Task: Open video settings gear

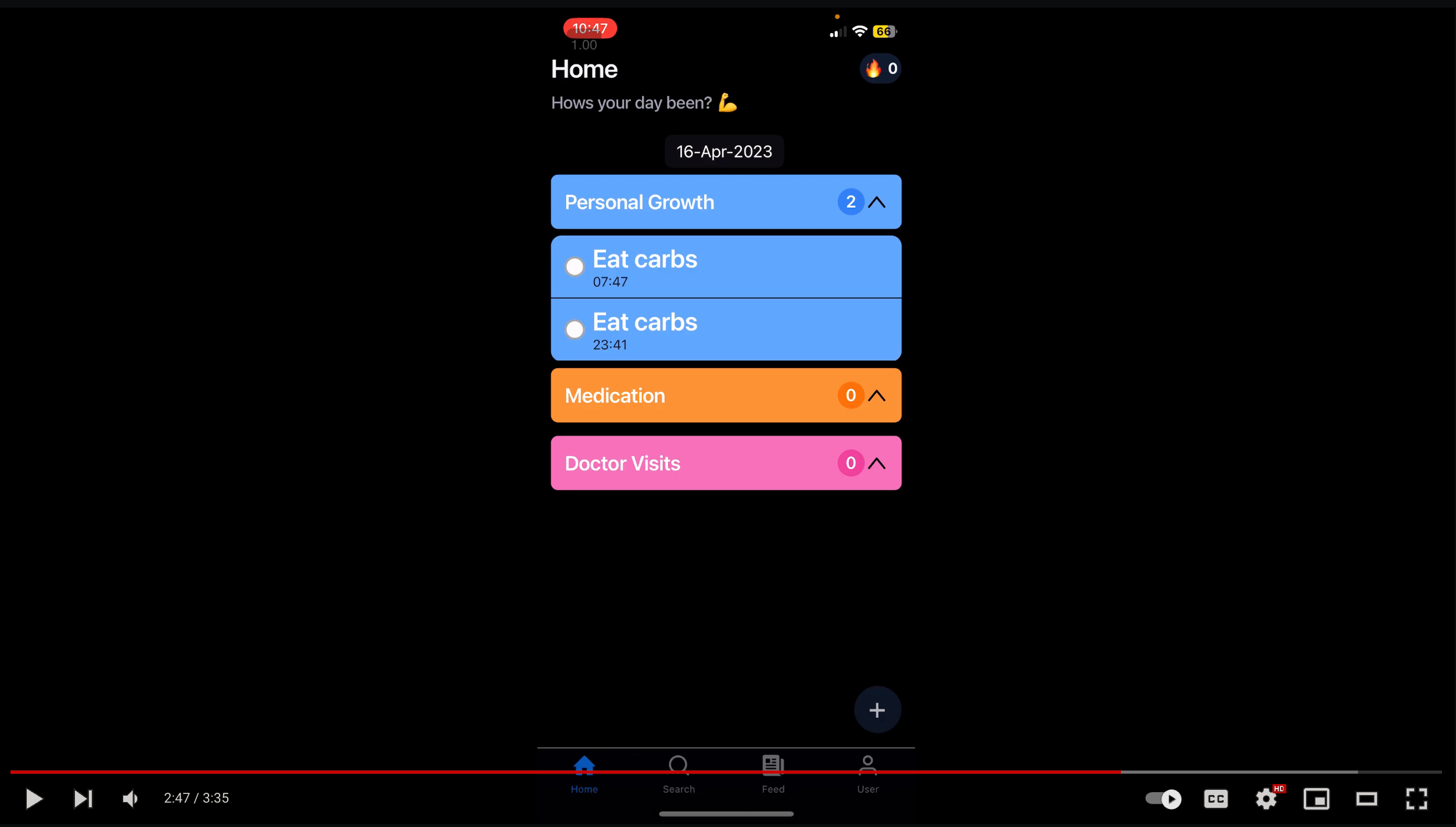Action: pyautogui.click(x=1266, y=799)
